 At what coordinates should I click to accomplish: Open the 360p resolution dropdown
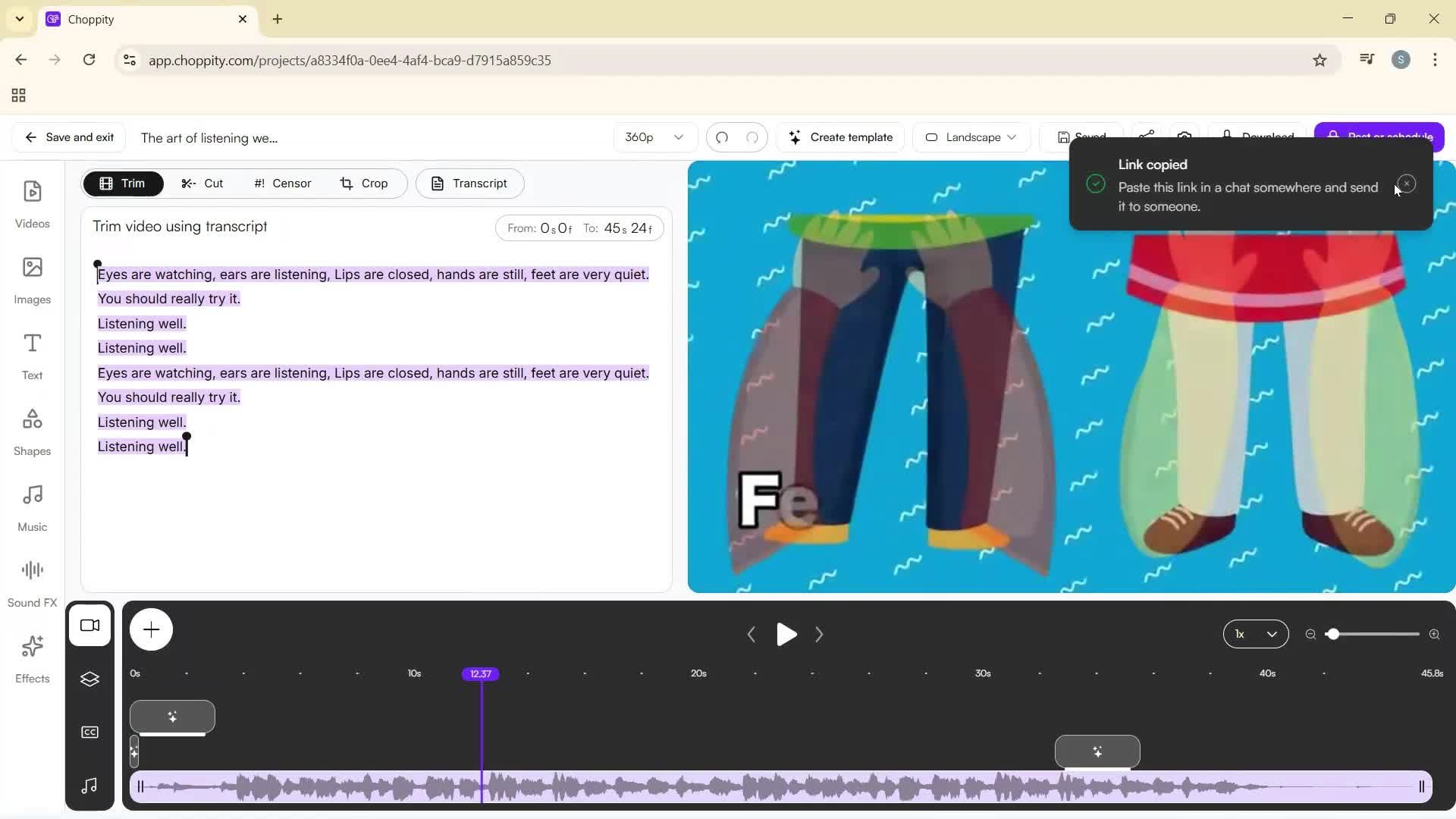pos(654,137)
